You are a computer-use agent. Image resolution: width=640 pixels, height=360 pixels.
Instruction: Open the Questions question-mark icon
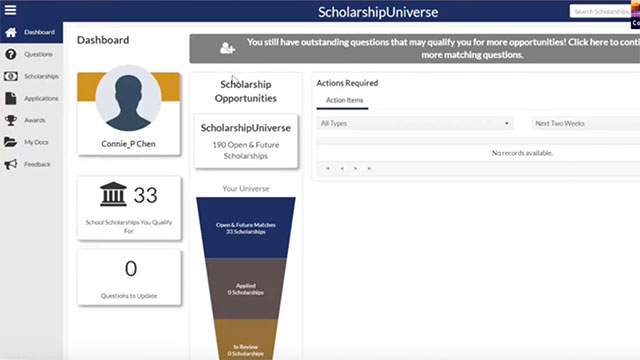11,54
